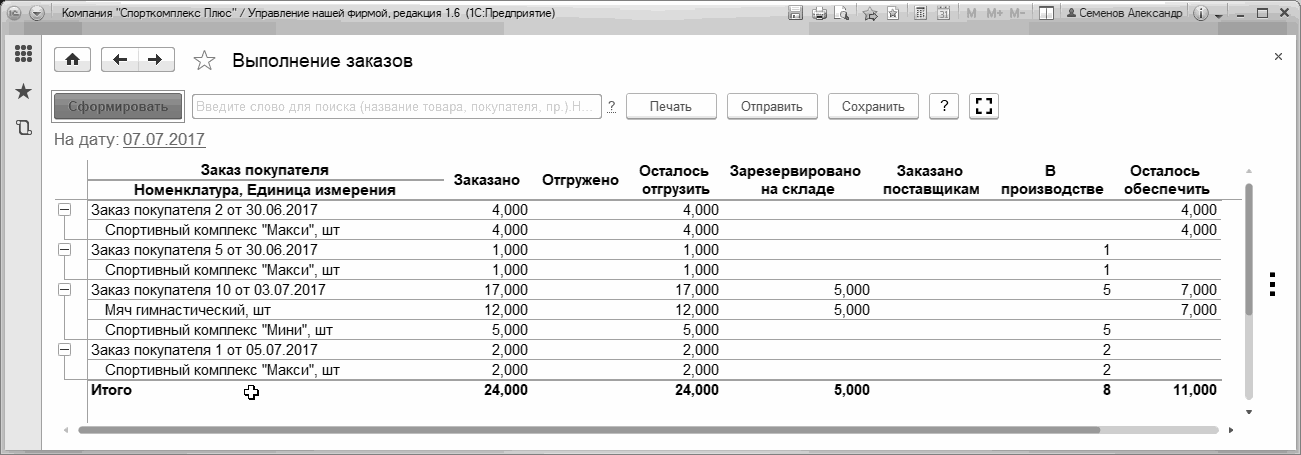The height and width of the screenshot is (455, 1301).
Task: Navigate back with the left arrow
Action: coord(121,60)
